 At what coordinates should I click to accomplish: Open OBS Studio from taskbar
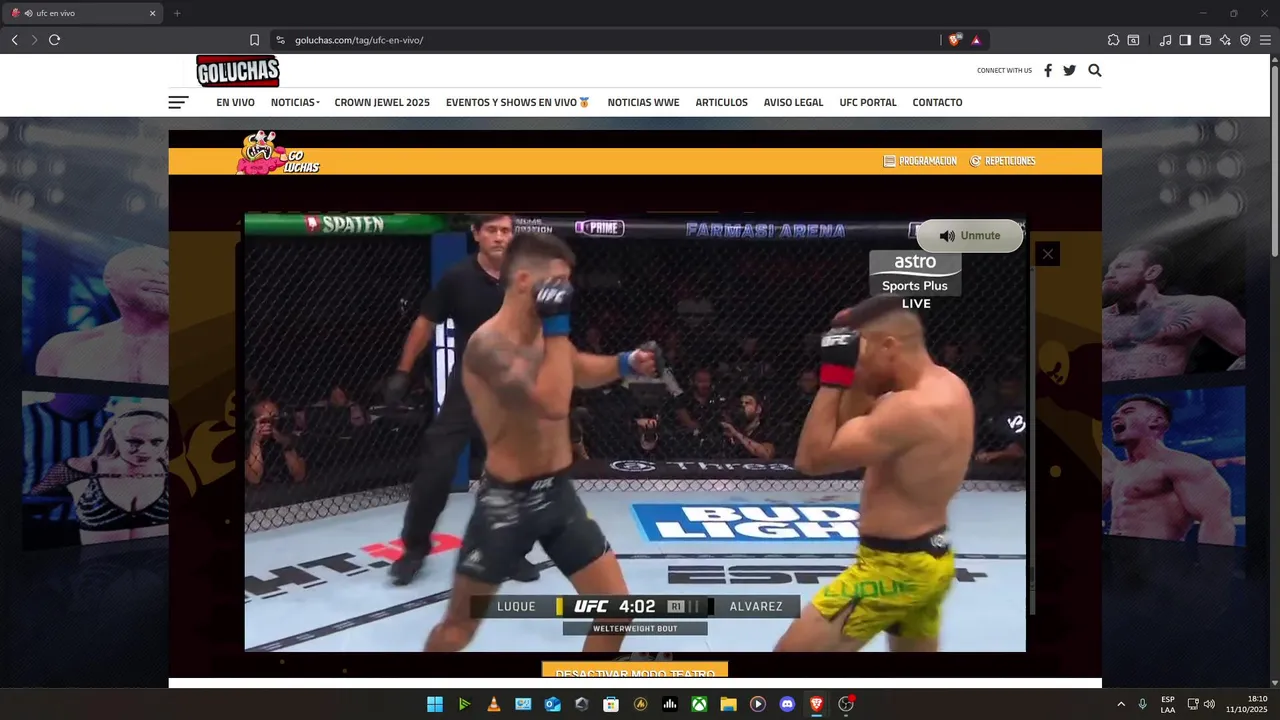point(846,704)
